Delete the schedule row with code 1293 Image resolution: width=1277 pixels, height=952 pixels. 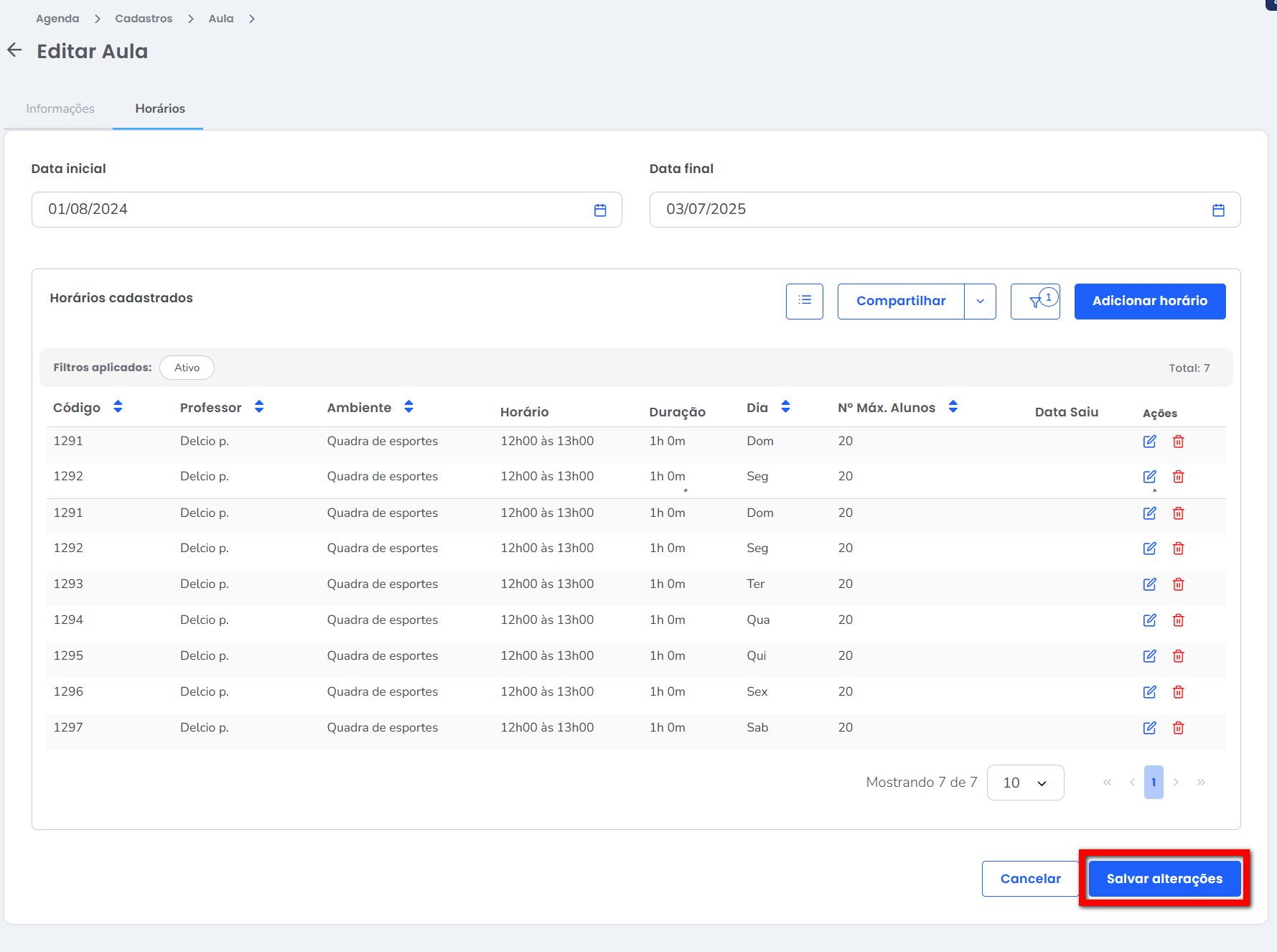point(1178,584)
